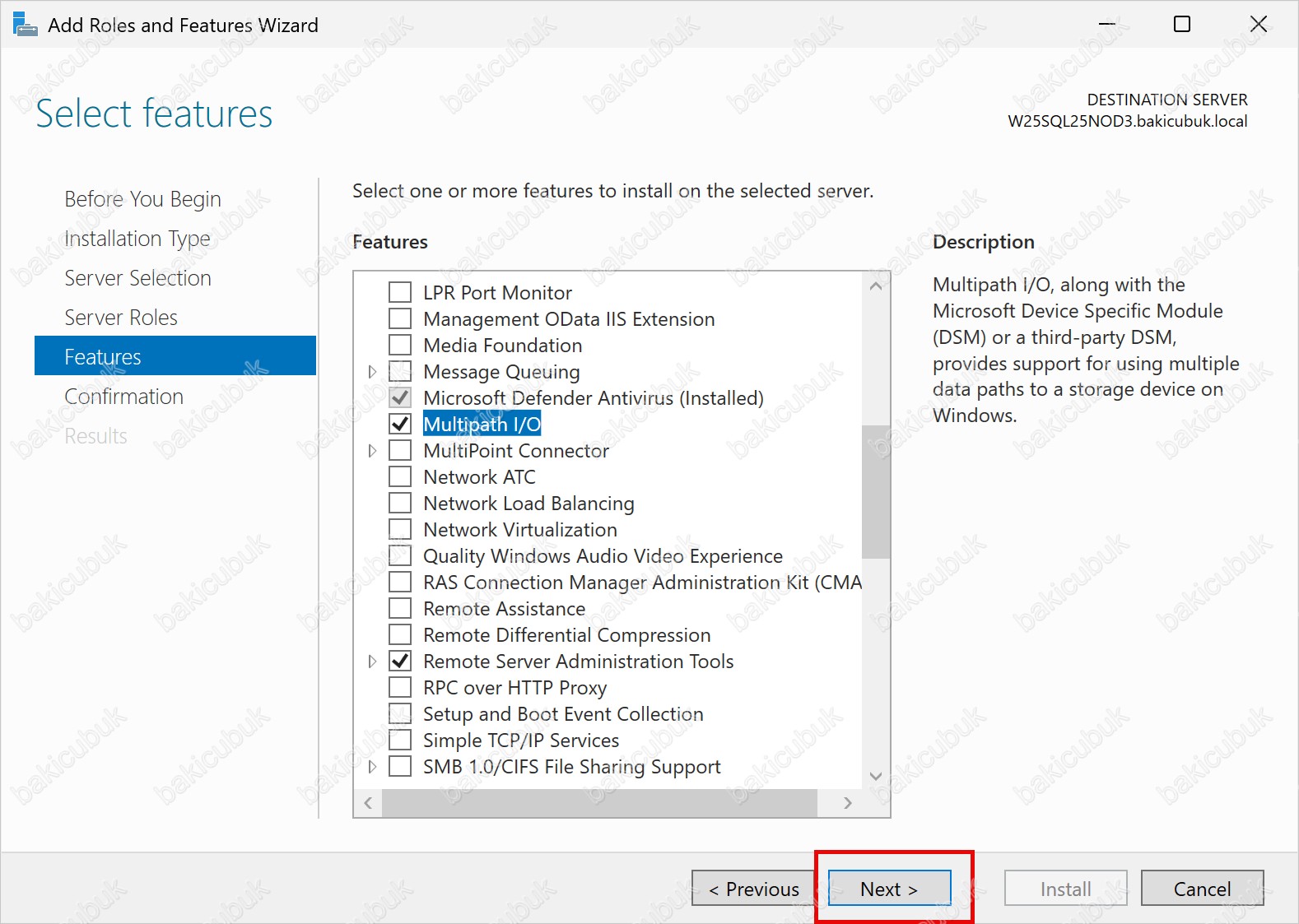
Task: Maximize the wizard window
Action: tap(1181, 25)
